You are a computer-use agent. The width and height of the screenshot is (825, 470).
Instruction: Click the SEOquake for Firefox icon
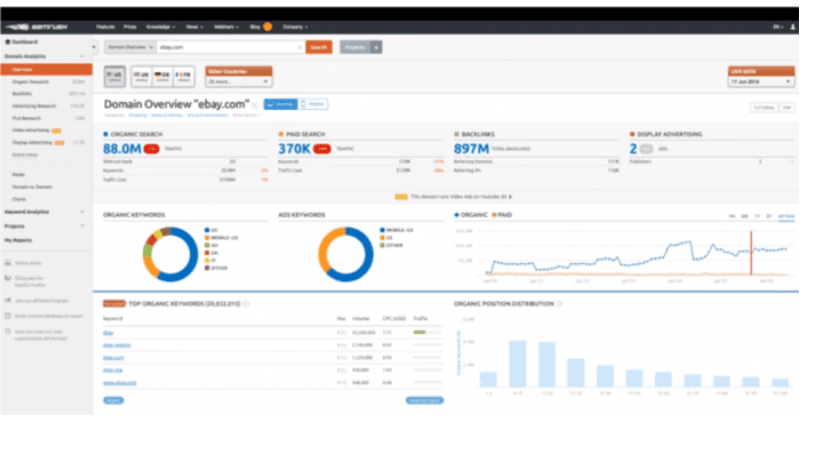point(7,278)
